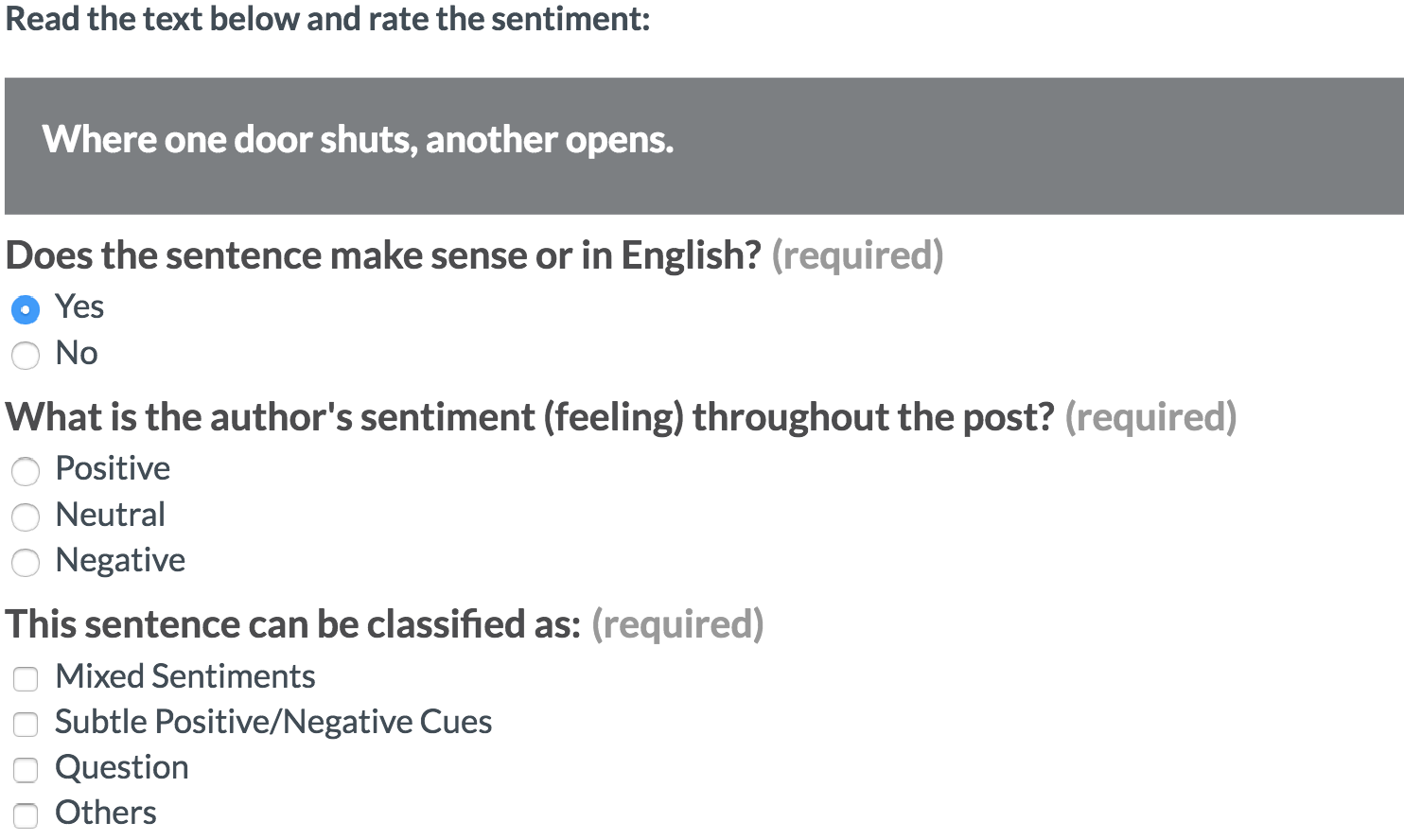This screenshot has width=1404, height=840.
Task: Click the 'No' label text
Action: point(77,353)
